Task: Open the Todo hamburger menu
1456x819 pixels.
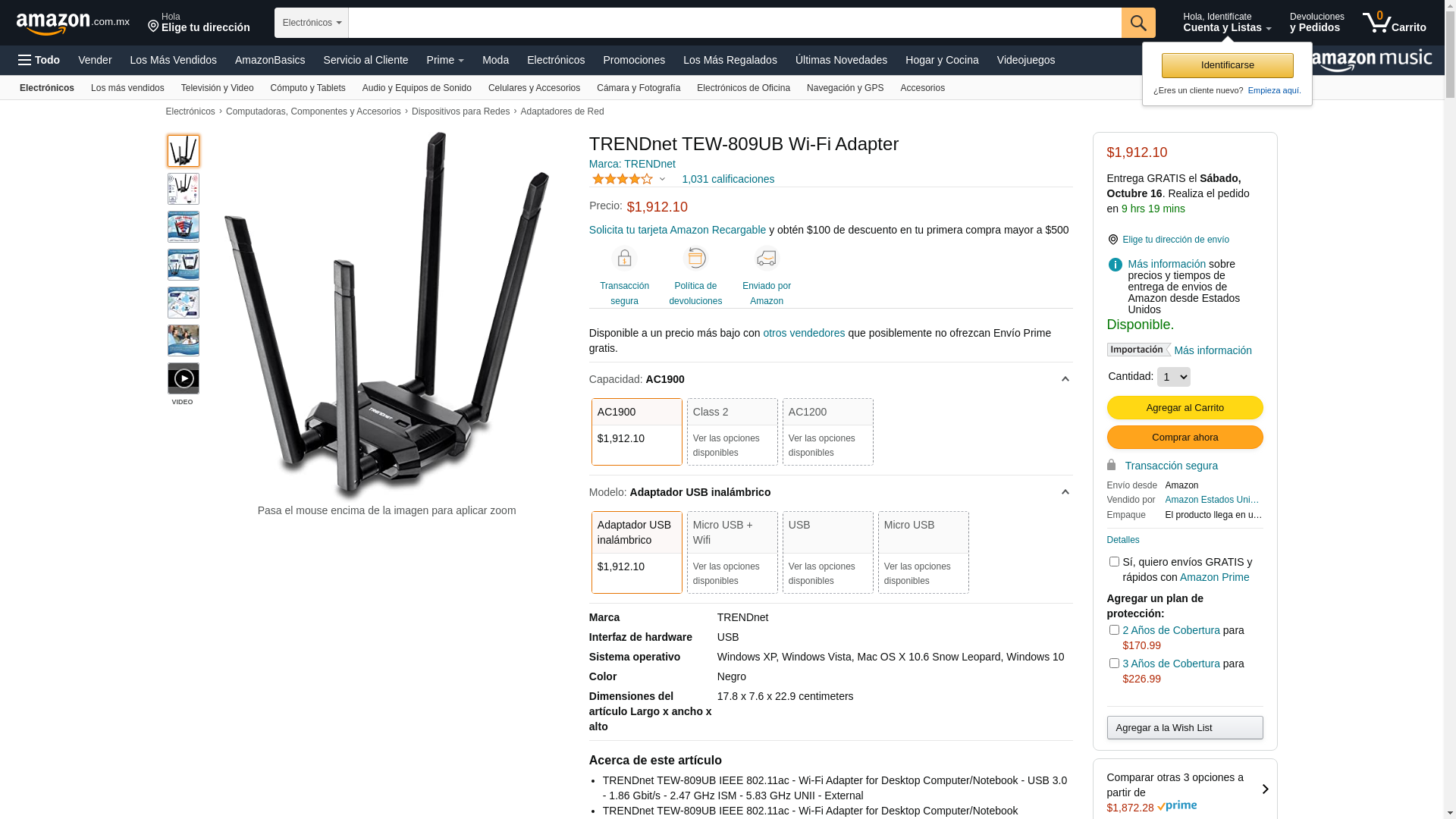Action: coord(39,60)
